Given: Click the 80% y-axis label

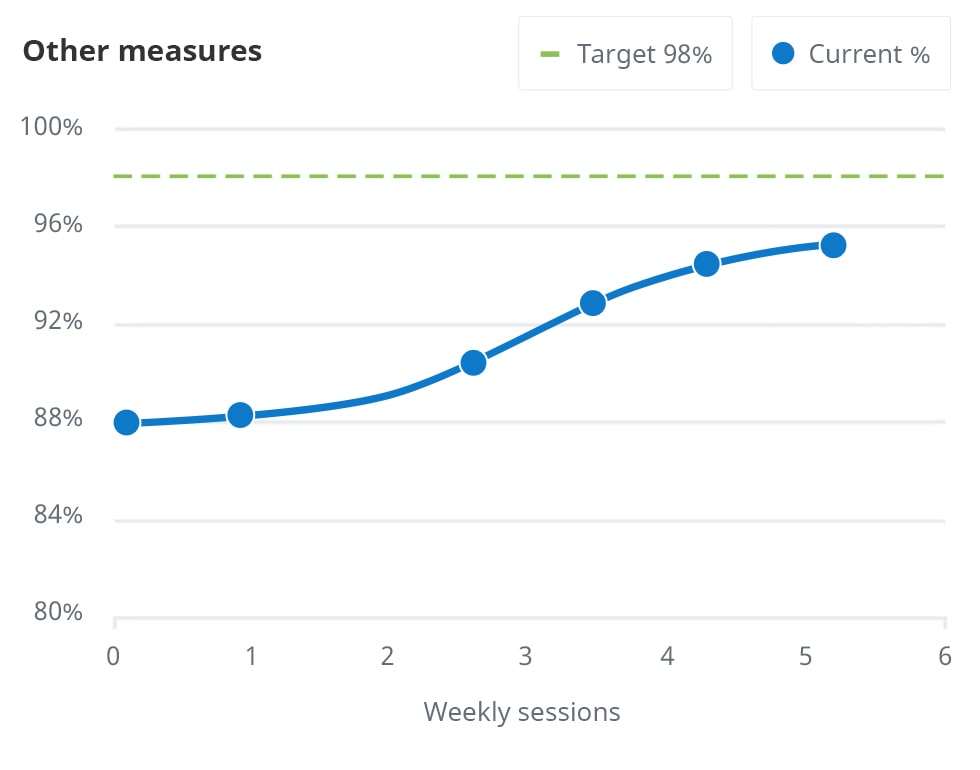Looking at the screenshot, I should [x=55, y=612].
